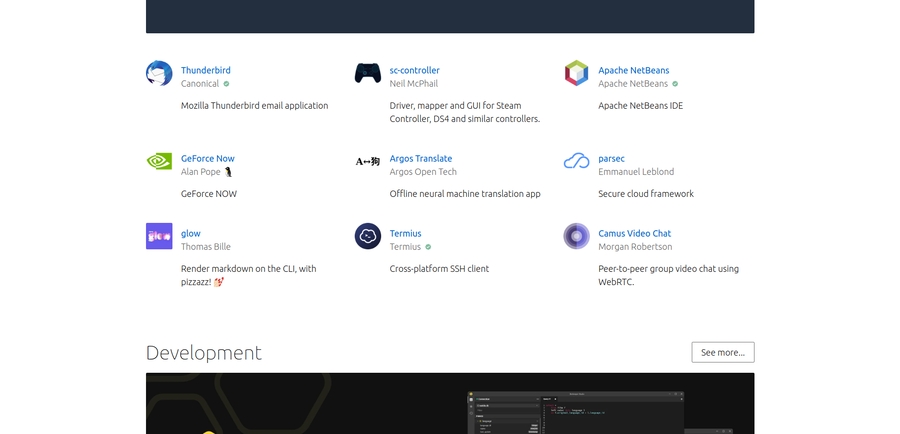Click the Argos Translate icon
This screenshot has height=434, width=900.
pos(368,161)
